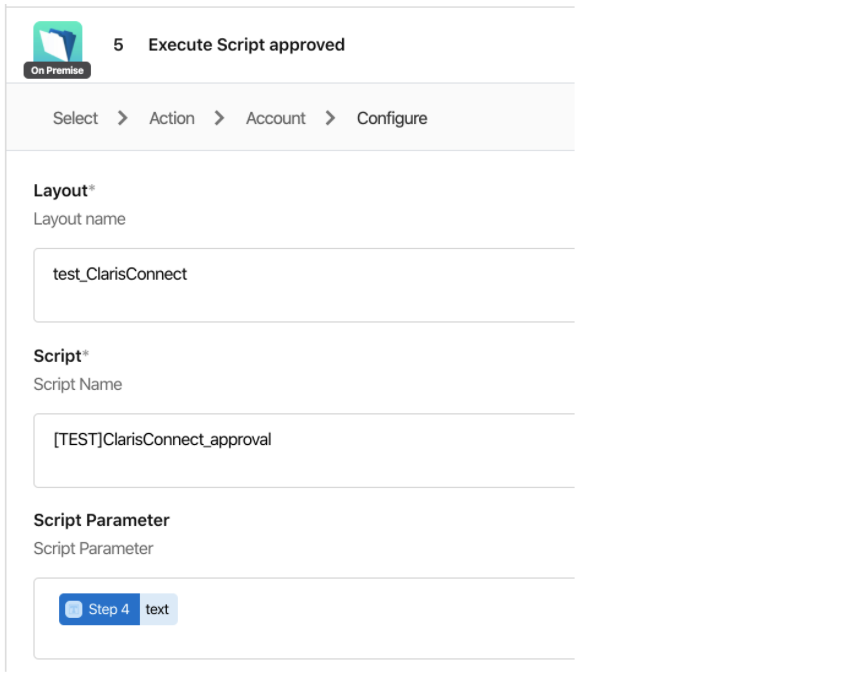Click the Script Parameter input field

coord(304,618)
